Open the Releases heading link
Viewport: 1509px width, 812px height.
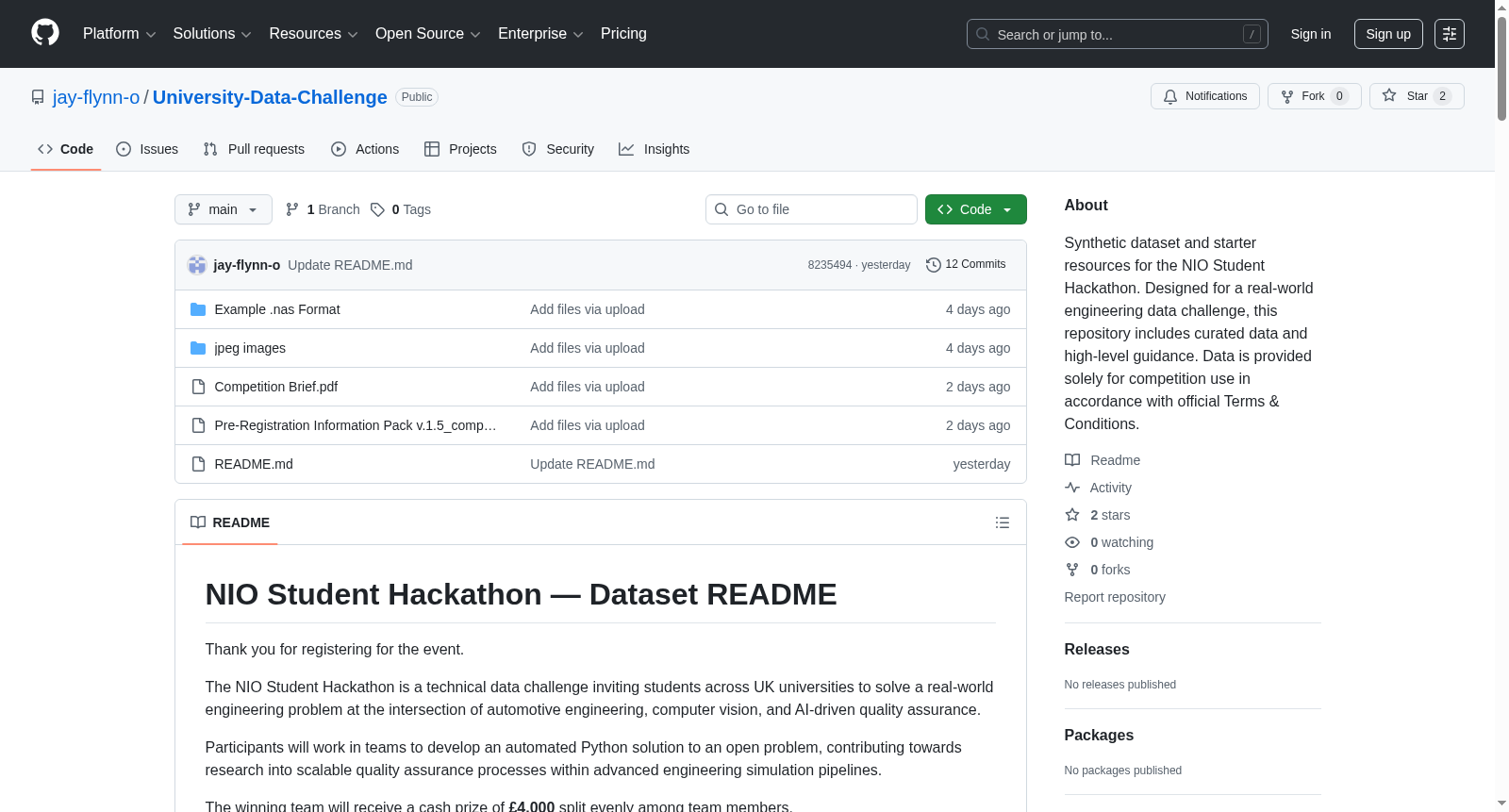pyautogui.click(x=1097, y=650)
